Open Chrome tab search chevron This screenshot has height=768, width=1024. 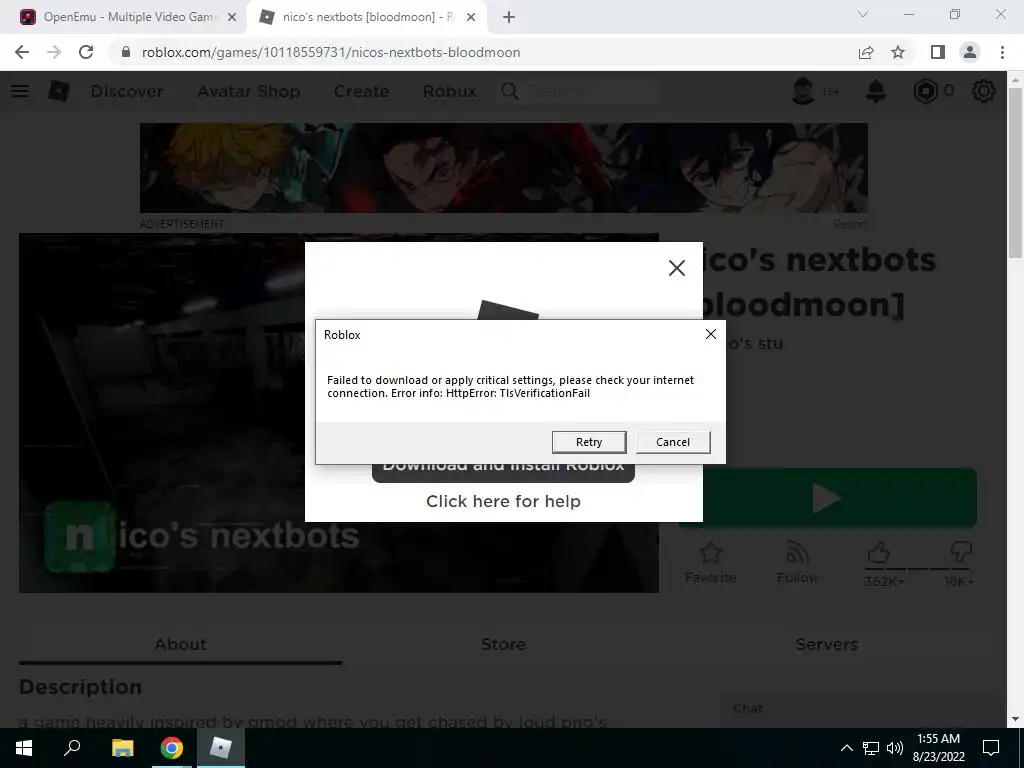863,14
